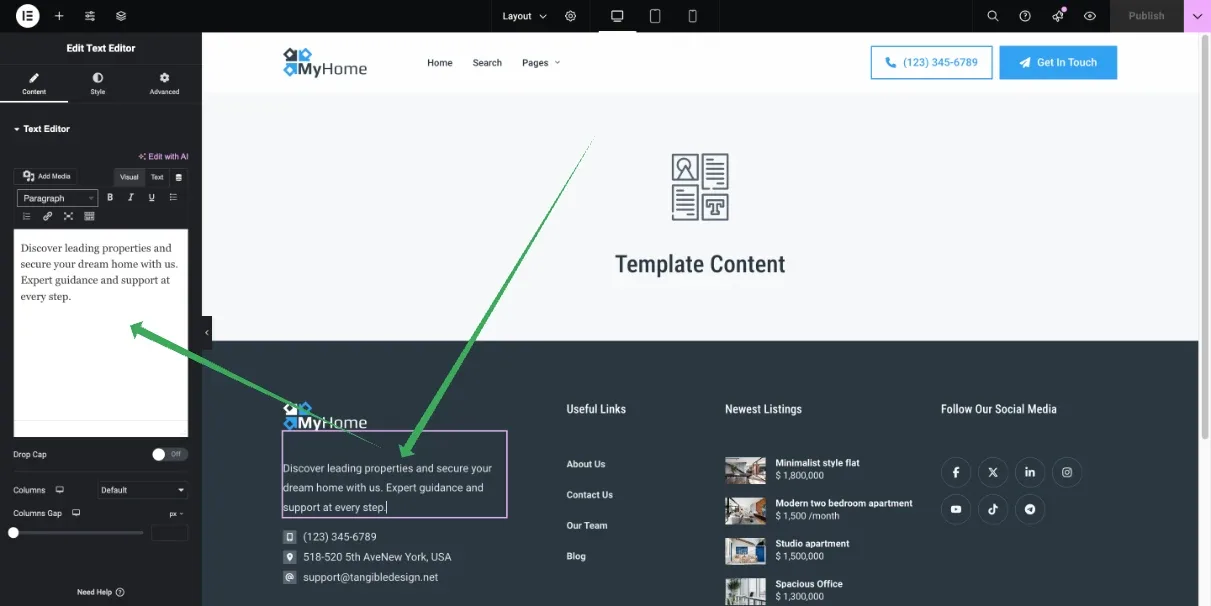Toggle the Drop Cap switch
This screenshot has height=606, width=1211.
pos(170,454)
